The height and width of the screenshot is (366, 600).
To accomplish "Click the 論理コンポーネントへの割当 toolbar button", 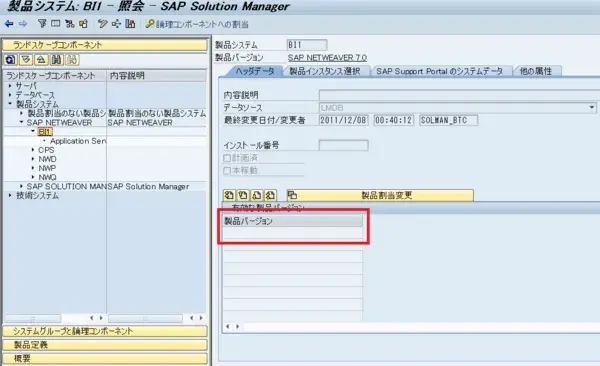I will [x=197, y=24].
